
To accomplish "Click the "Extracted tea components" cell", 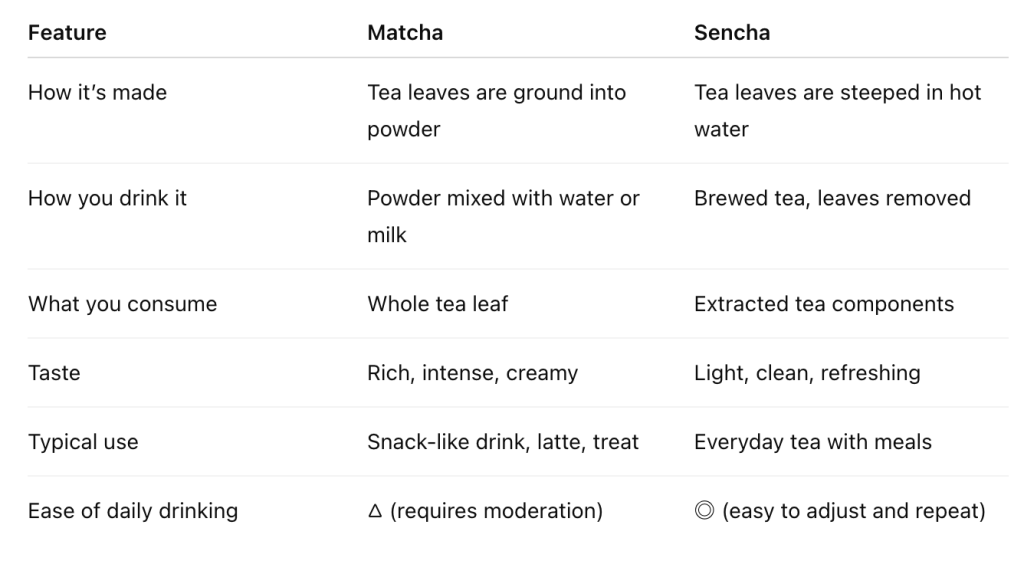I will point(824,304).
